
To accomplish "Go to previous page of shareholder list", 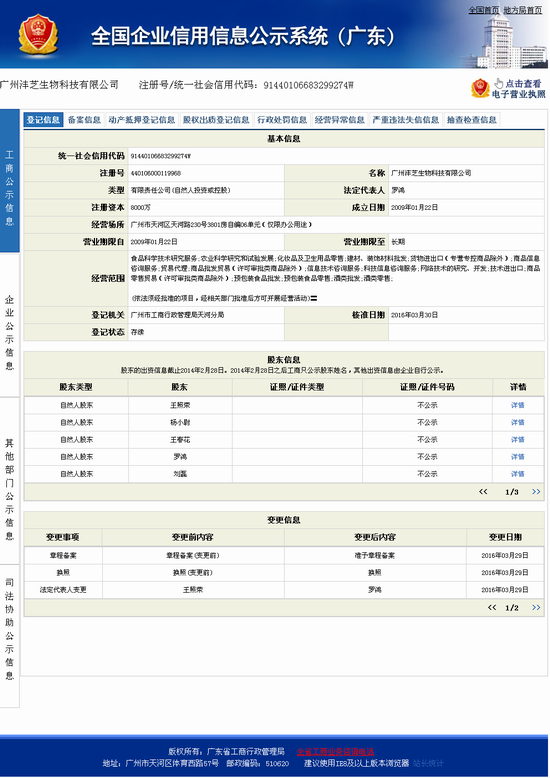I will (x=483, y=492).
